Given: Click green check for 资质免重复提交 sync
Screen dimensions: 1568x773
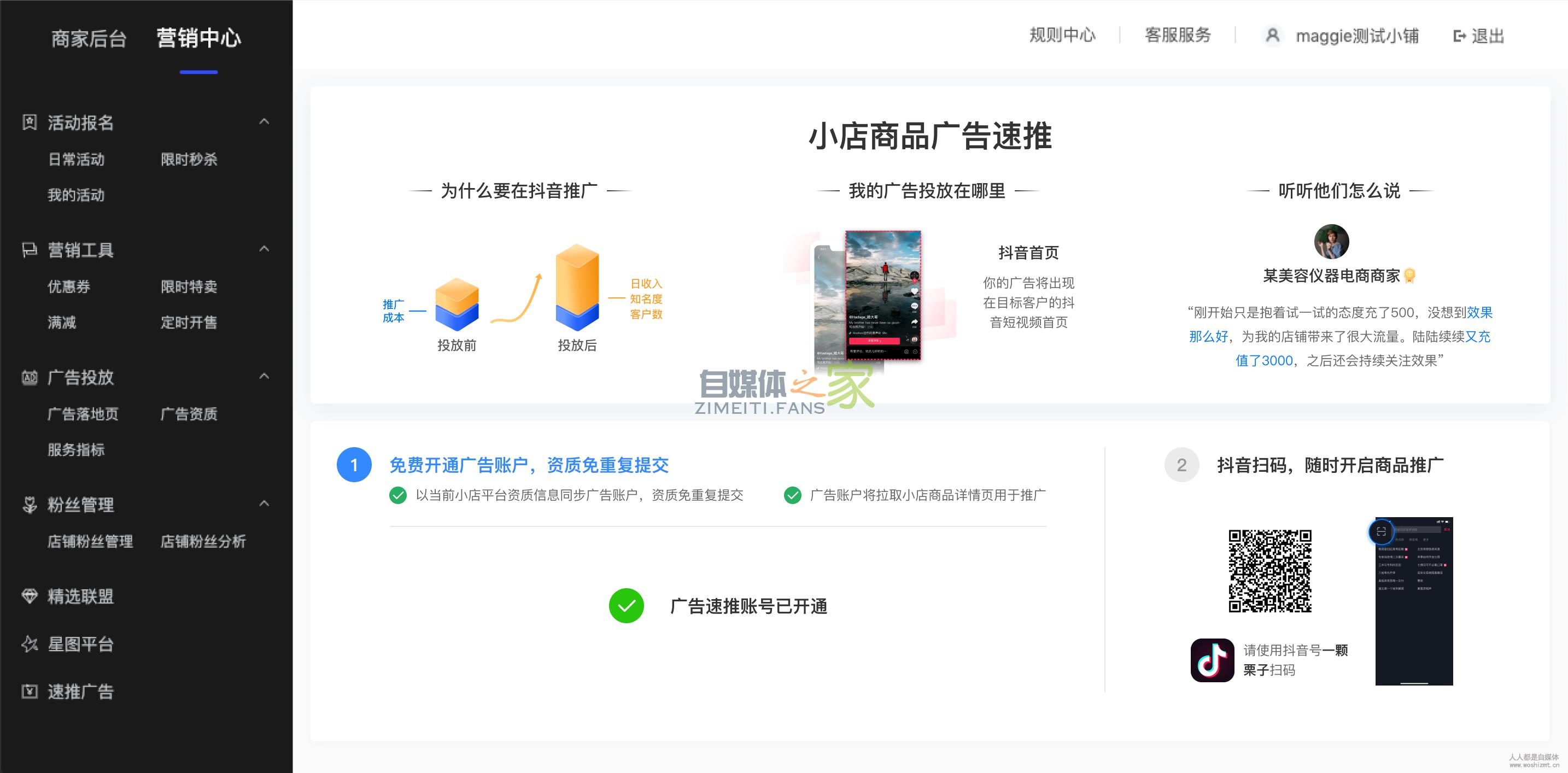Looking at the screenshot, I should click(398, 495).
